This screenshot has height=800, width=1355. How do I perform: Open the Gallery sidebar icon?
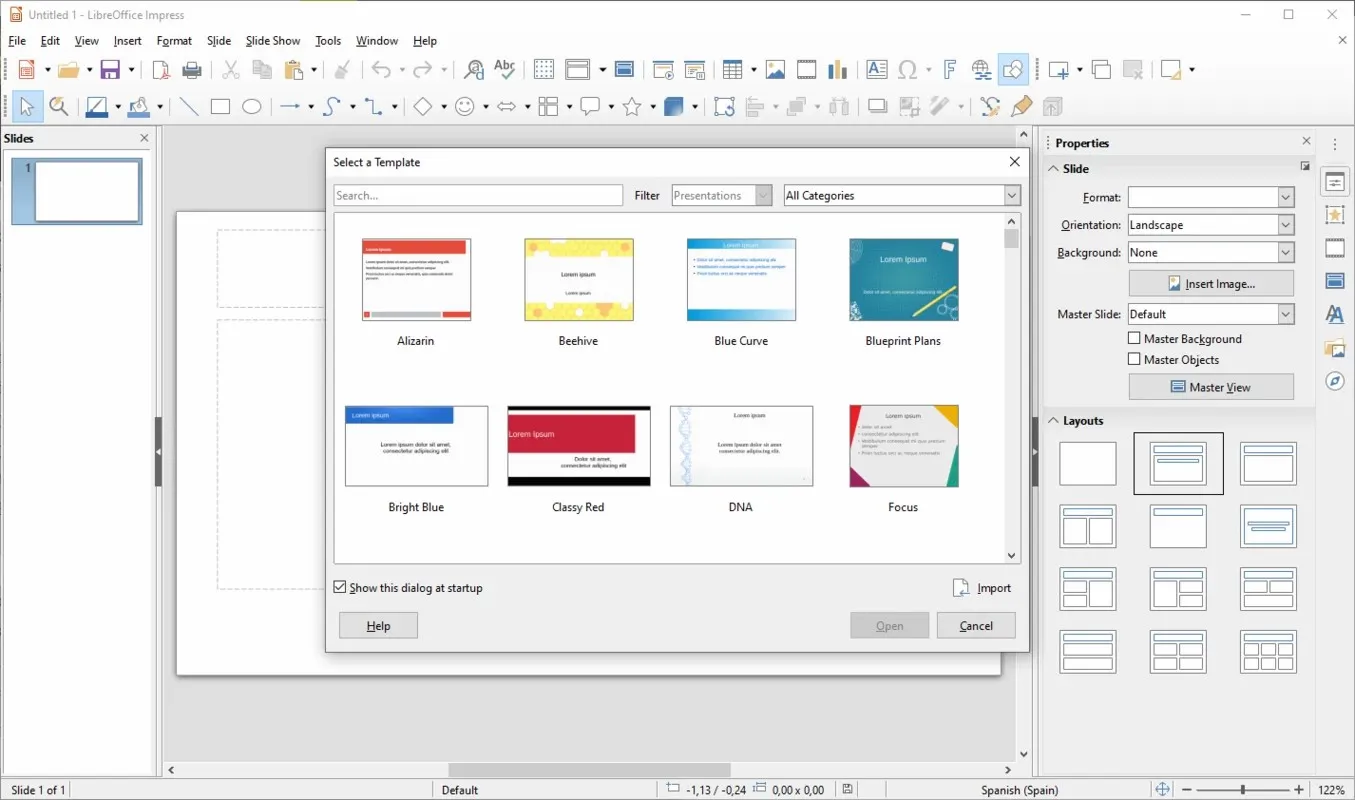coord(1335,348)
